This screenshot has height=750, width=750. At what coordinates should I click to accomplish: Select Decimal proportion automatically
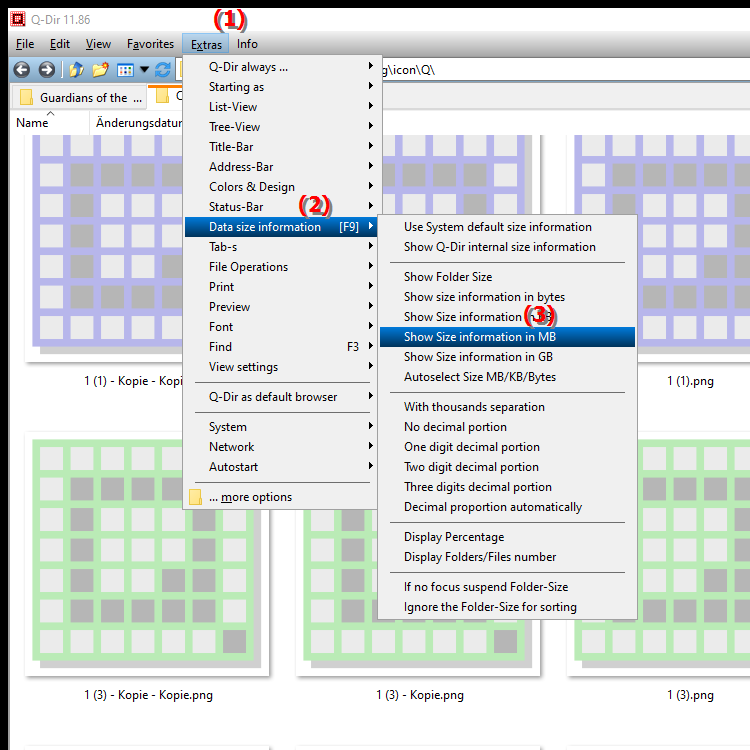click(507, 507)
